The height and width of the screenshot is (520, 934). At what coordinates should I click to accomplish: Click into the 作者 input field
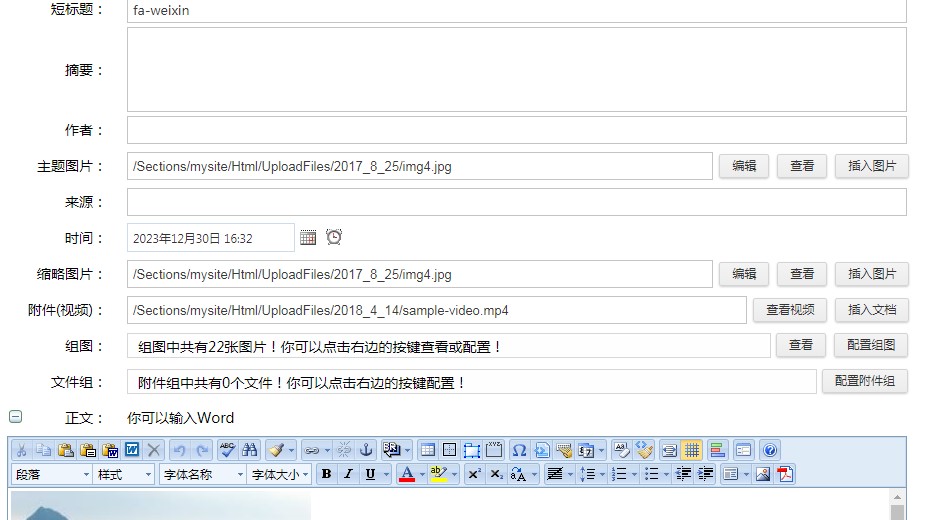point(516,130)
